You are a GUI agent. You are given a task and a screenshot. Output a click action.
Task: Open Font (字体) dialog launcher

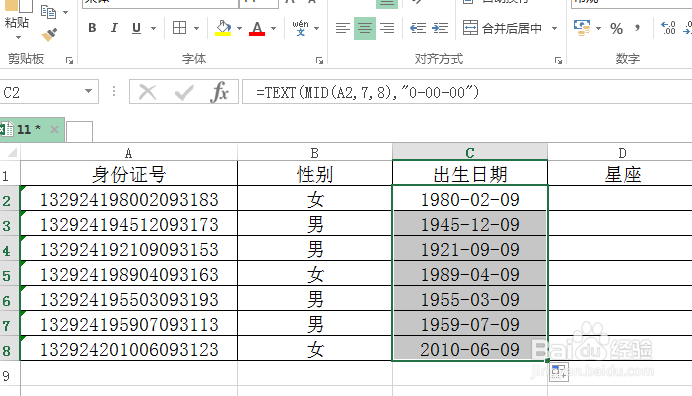pos(319,60)
